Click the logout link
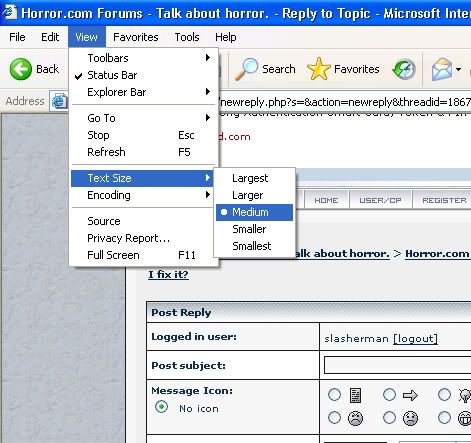471x443 pixels. [415, 339]
